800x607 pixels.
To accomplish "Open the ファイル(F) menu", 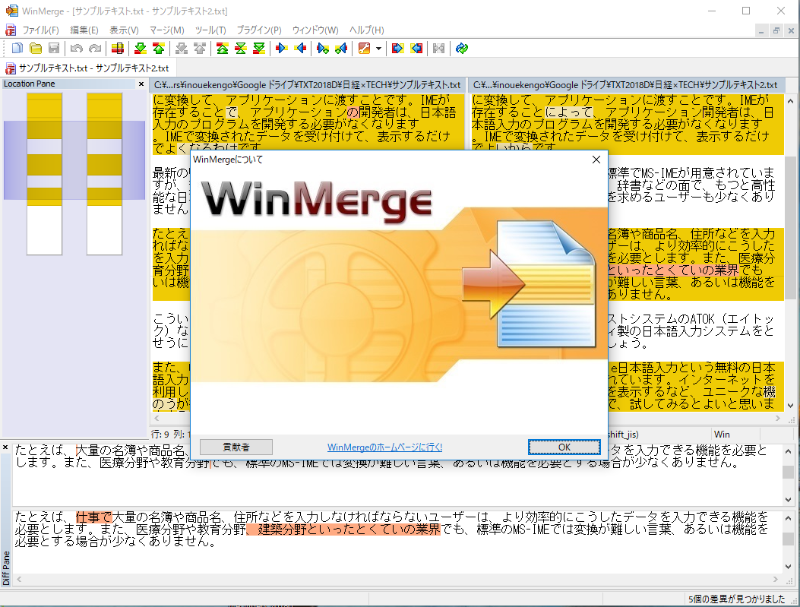I will click(x=41, y=30).
